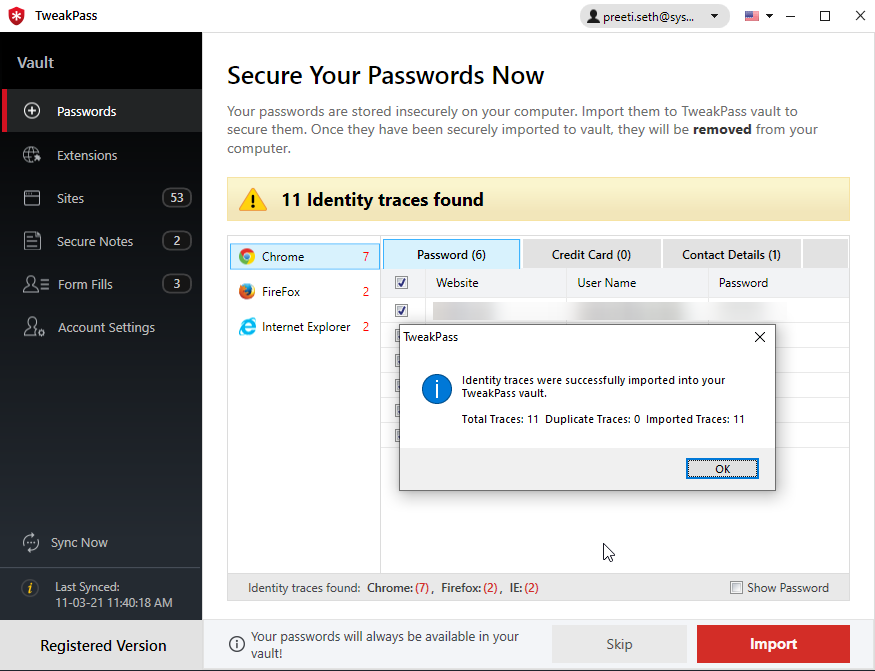
Task: Uncheck the first password row checkbox
Action: (402, 310)
